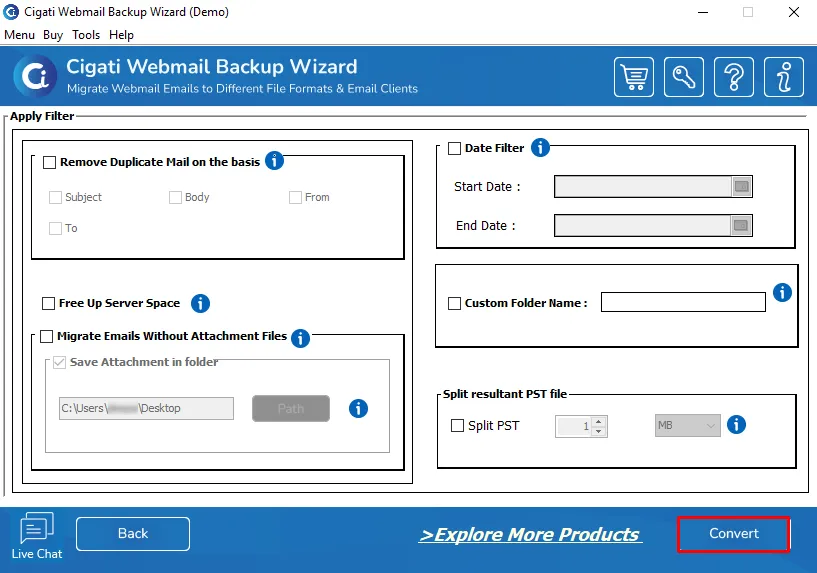Tick the From checkbox
Viewport: 817px width, 573px height.
point(295,197)
